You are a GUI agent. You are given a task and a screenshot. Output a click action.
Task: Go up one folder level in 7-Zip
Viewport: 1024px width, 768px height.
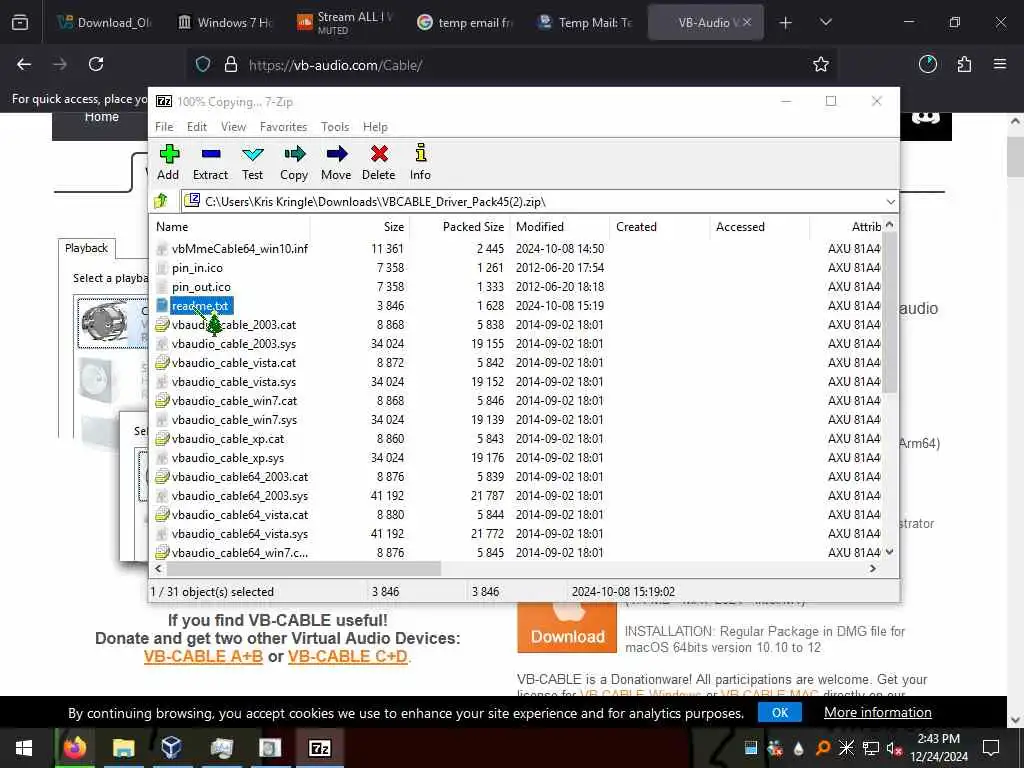(161, 201)
